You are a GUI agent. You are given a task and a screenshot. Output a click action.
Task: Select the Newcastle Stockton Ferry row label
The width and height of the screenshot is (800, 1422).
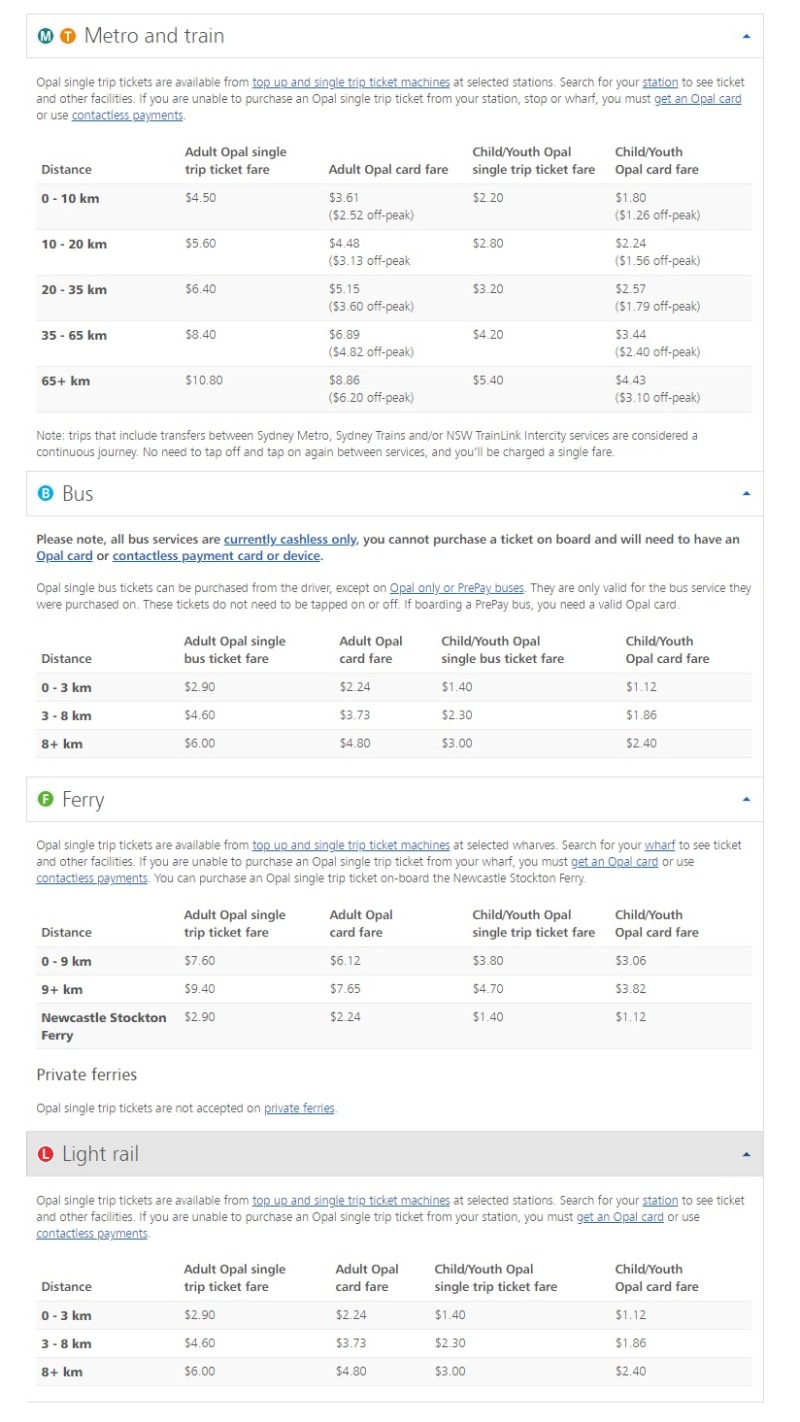(x=103, y=1026)
